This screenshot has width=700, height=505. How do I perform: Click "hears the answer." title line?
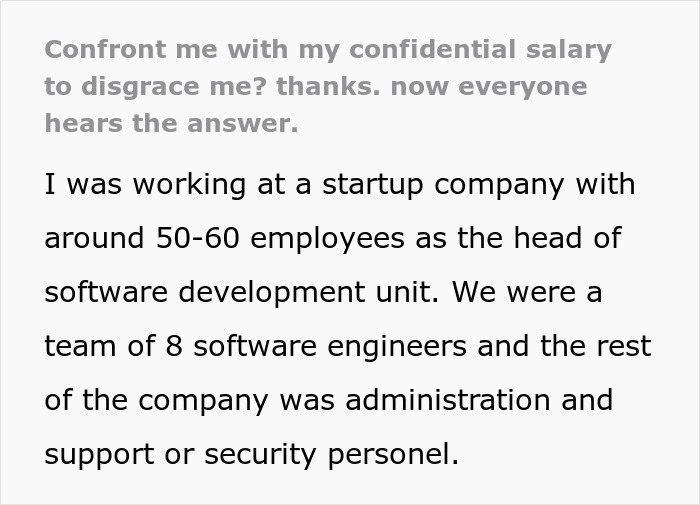171,125
